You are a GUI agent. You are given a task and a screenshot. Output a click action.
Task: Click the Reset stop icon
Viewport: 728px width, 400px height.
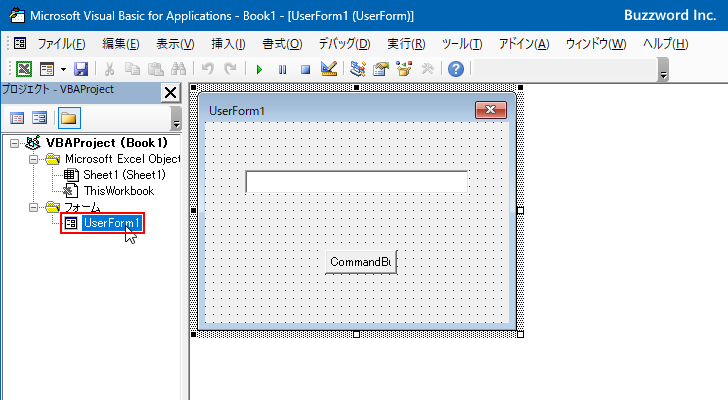point(305,70)
